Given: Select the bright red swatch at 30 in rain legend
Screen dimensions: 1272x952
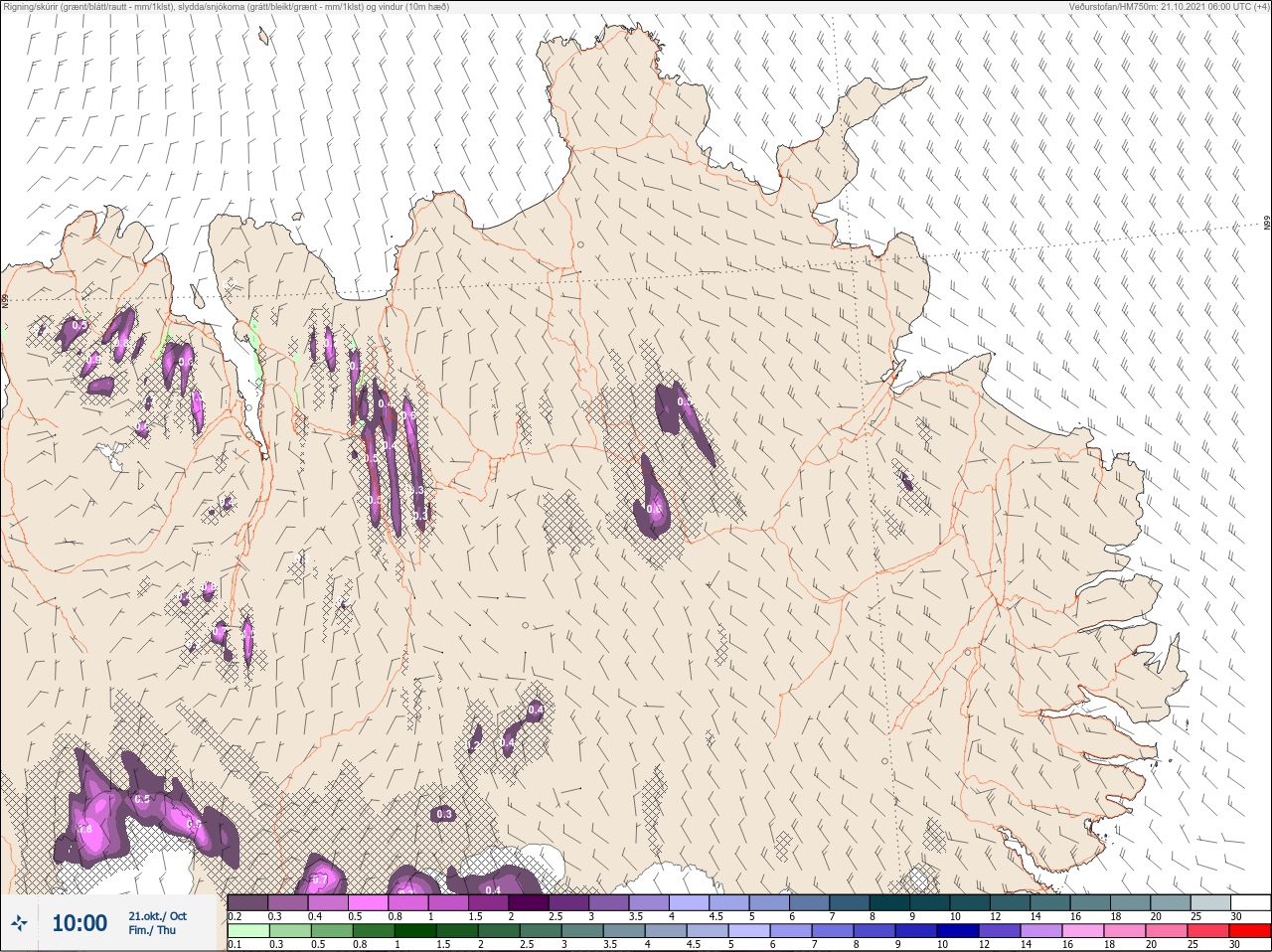Looking at the screenshot, I should pos(1250,931).
